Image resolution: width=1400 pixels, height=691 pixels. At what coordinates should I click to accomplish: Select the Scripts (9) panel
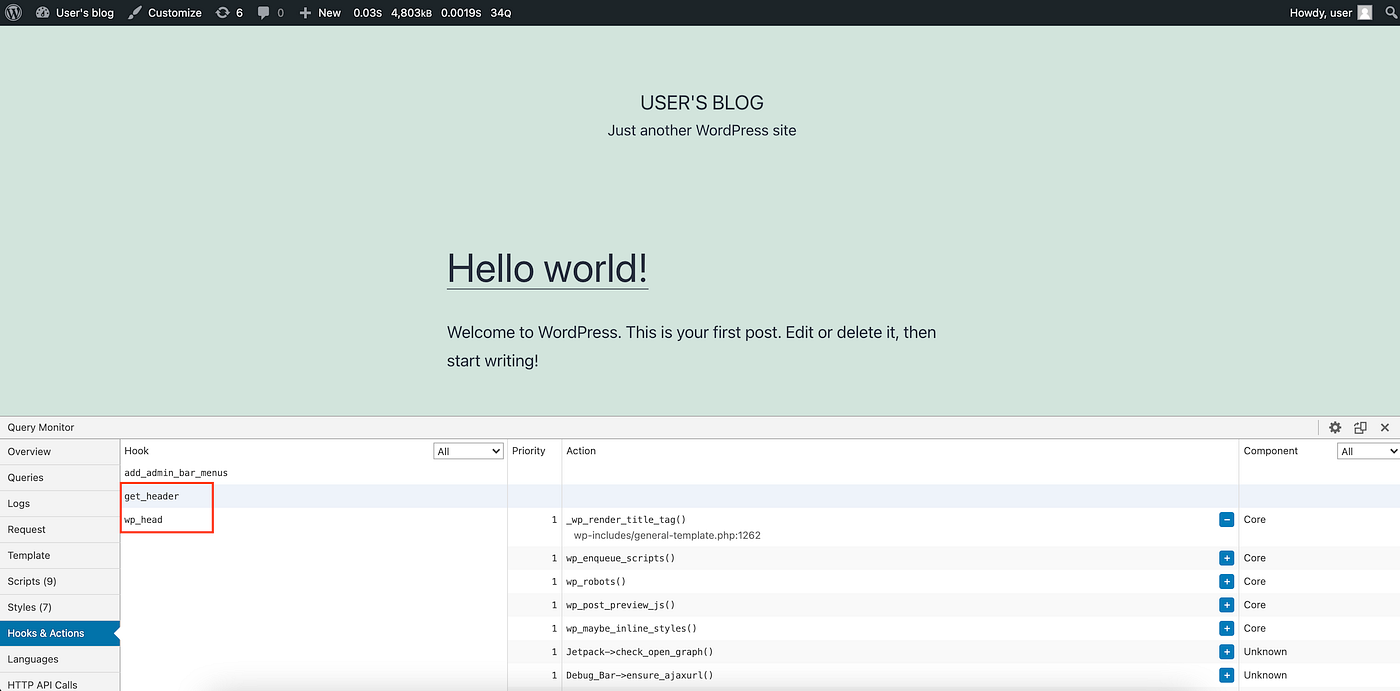tap(32, 582)
